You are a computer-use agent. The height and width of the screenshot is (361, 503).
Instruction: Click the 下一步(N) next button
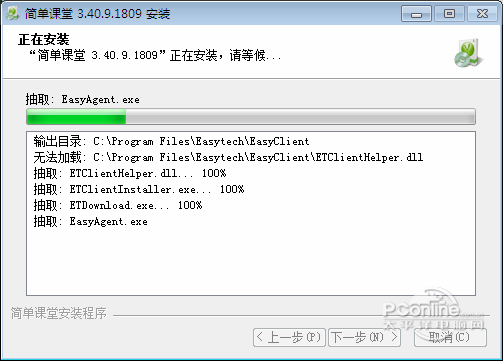(x=364, y=337)
